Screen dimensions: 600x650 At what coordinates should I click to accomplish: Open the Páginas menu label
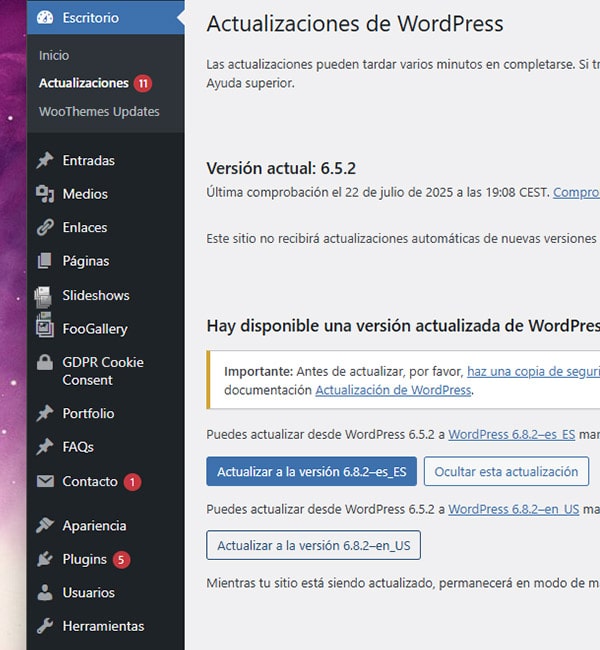point(86,261)
